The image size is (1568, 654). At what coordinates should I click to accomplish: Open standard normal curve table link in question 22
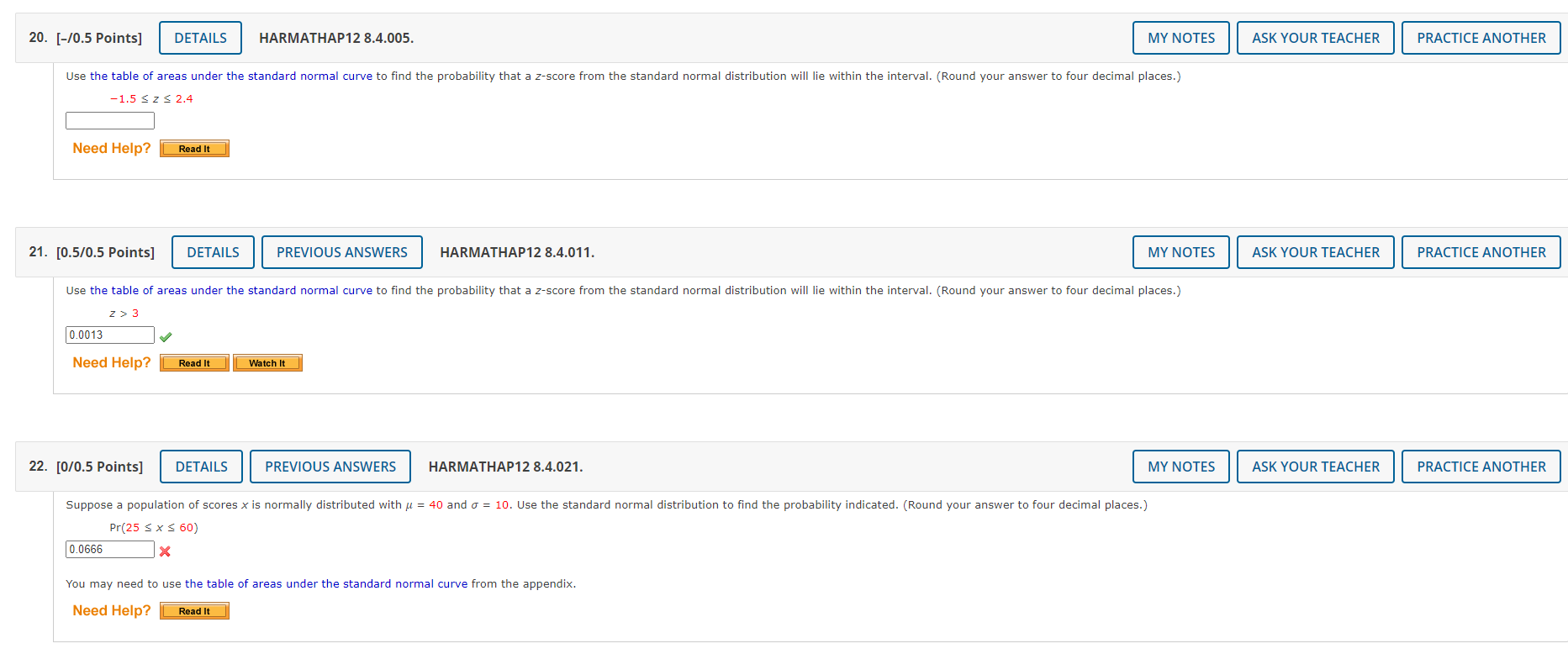327,583
